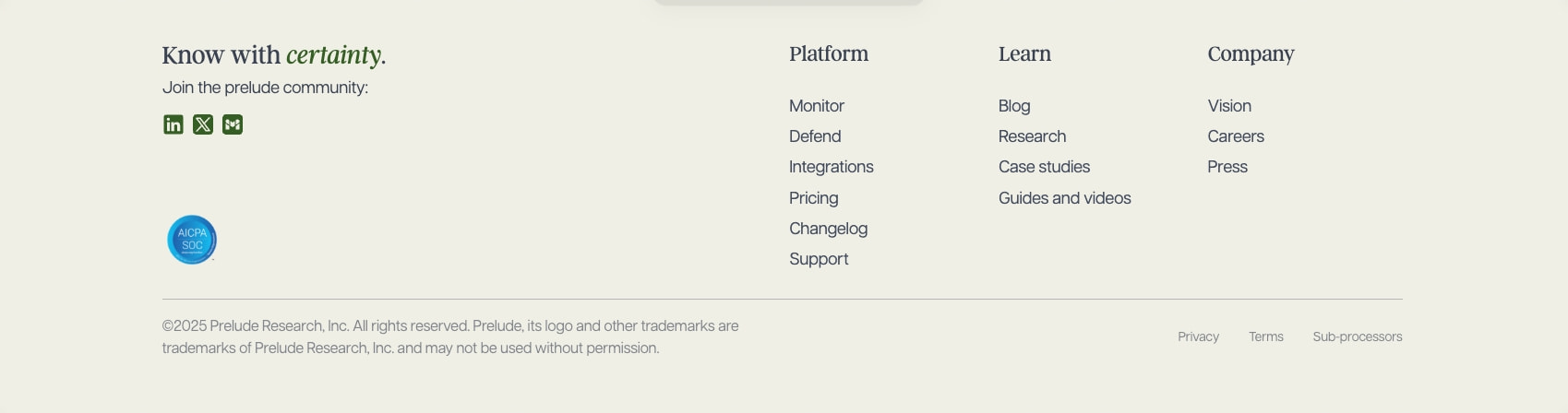Open the Privacy policy link
Screen dimensions: 1568x413
tap(1198, 336)
